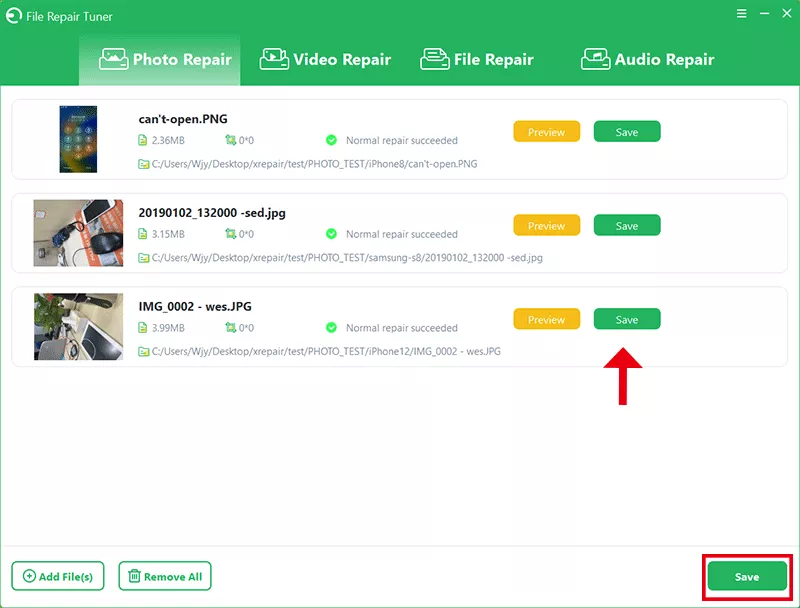This screenshot has width=800, height=608.
Task: Click the 3.99MB file size text
Action: (168, 328)
